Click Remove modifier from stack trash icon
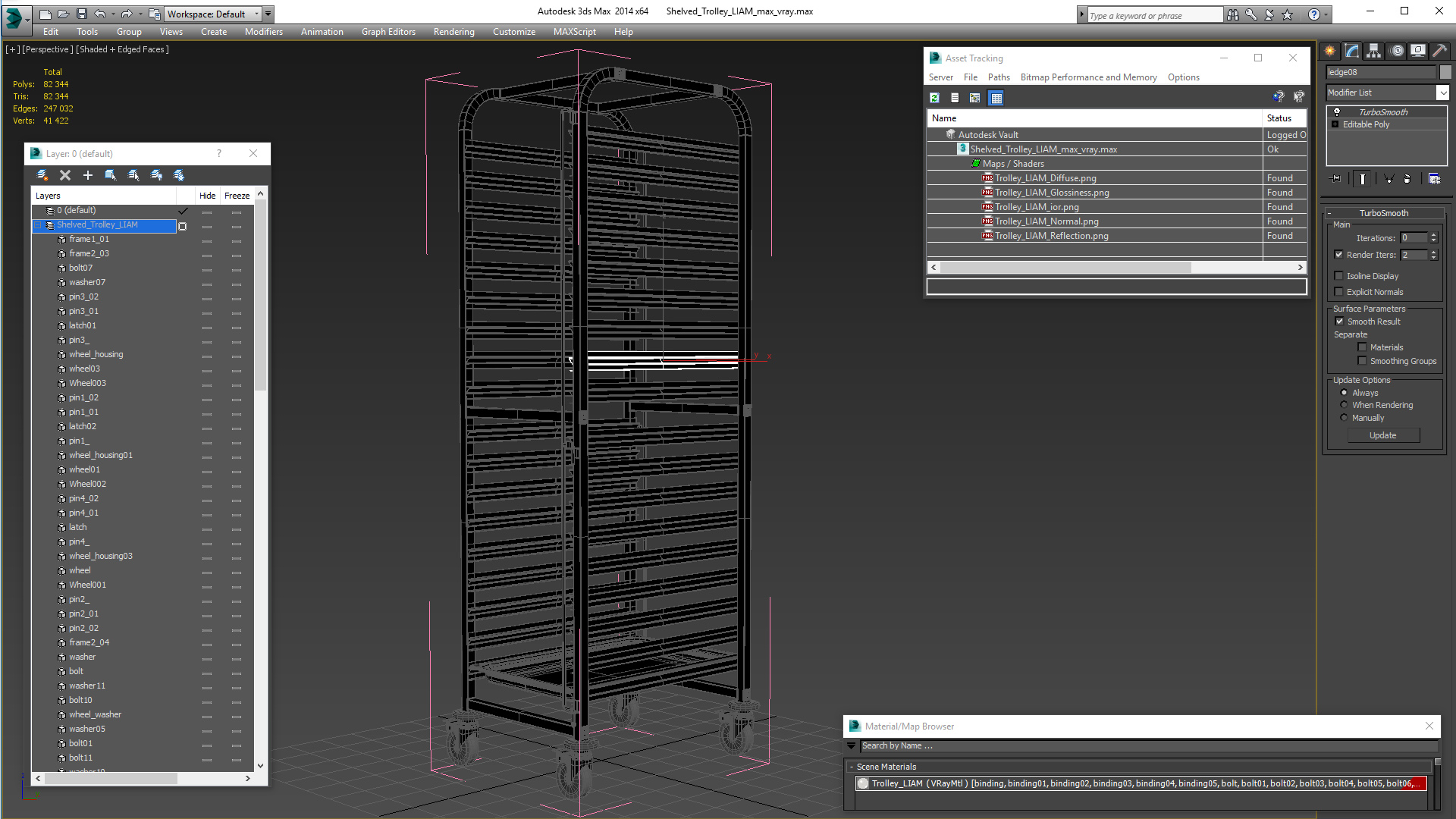Viewport: 1456px width, 819px height. 1407,179
